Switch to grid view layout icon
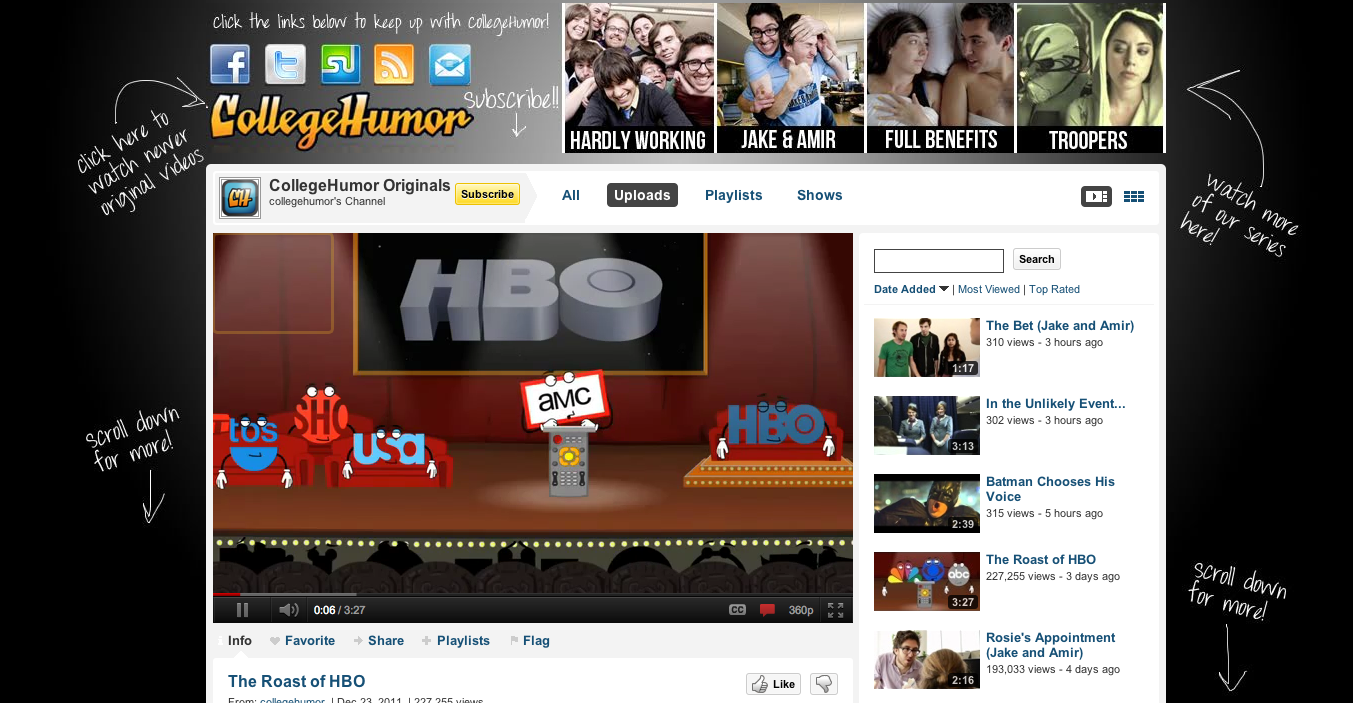 tap(1134, 197)
